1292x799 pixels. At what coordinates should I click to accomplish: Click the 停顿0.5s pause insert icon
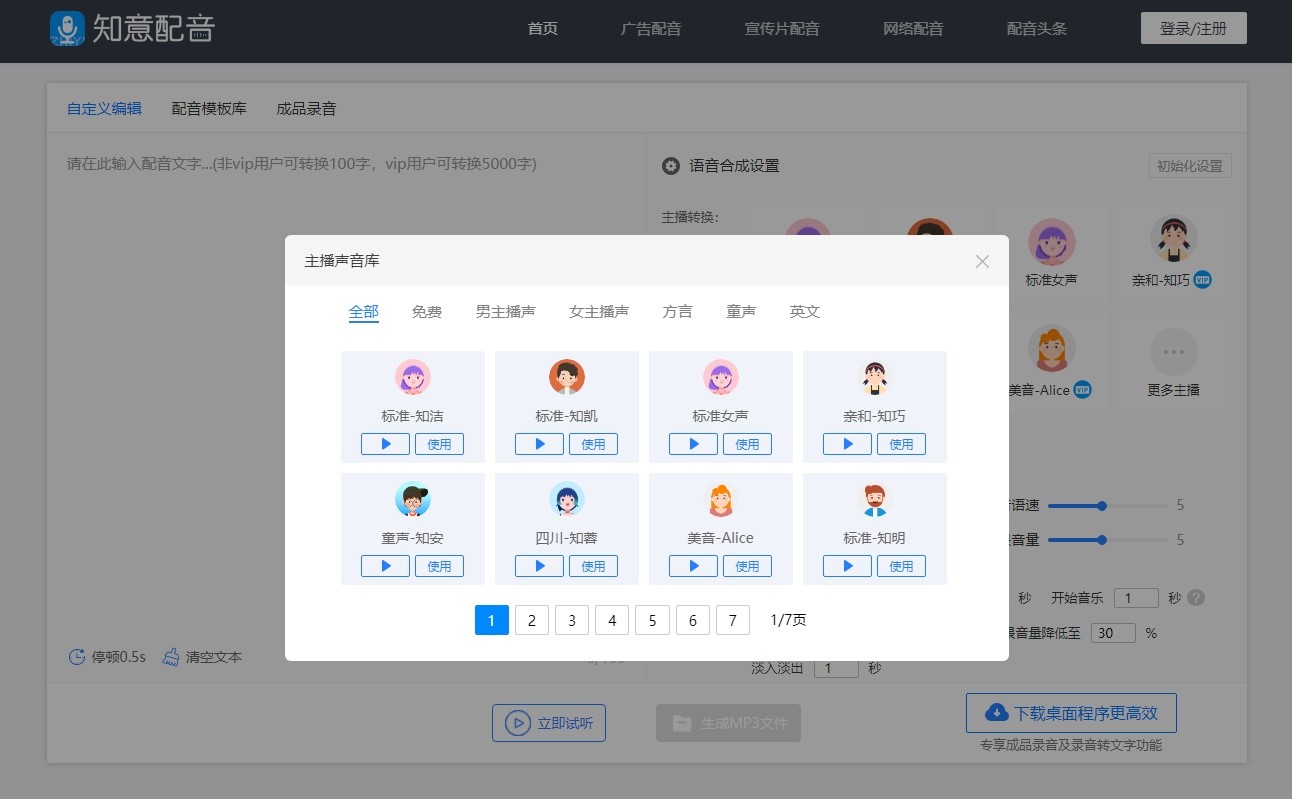tap(78, 657)
